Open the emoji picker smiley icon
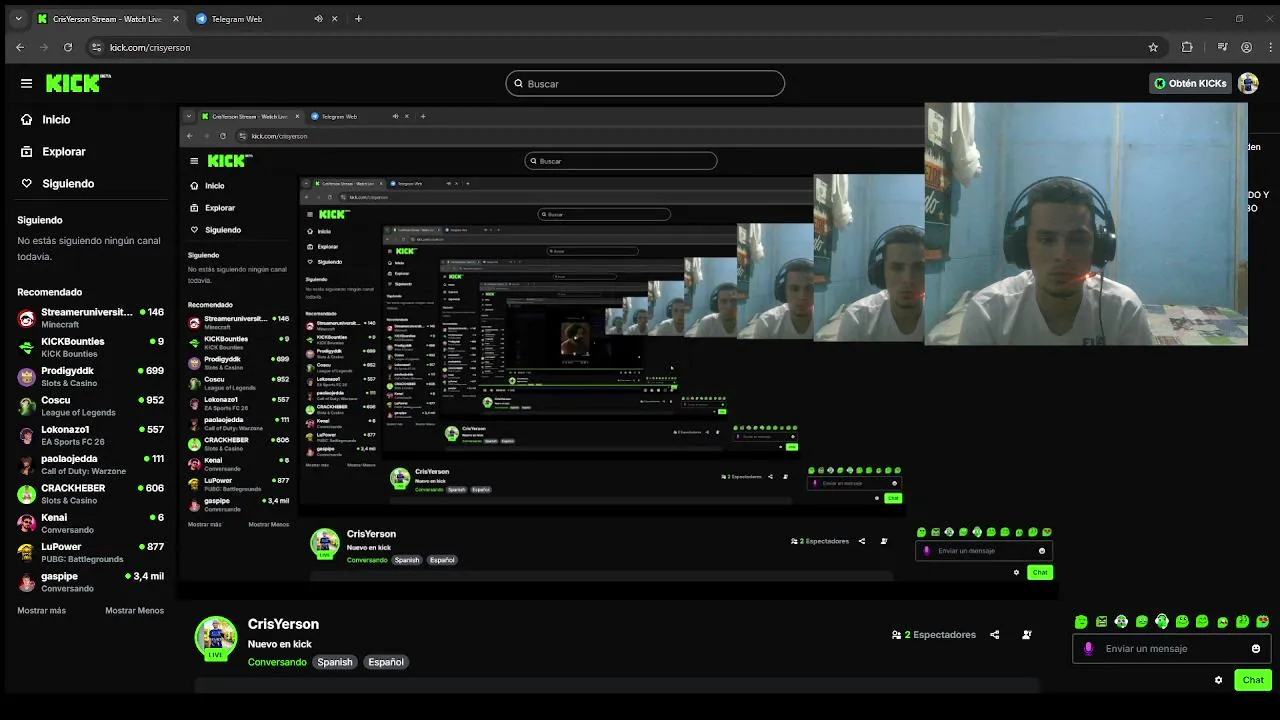The image size is (1280, 720). pyautogui.click(x=1256, y=649)
